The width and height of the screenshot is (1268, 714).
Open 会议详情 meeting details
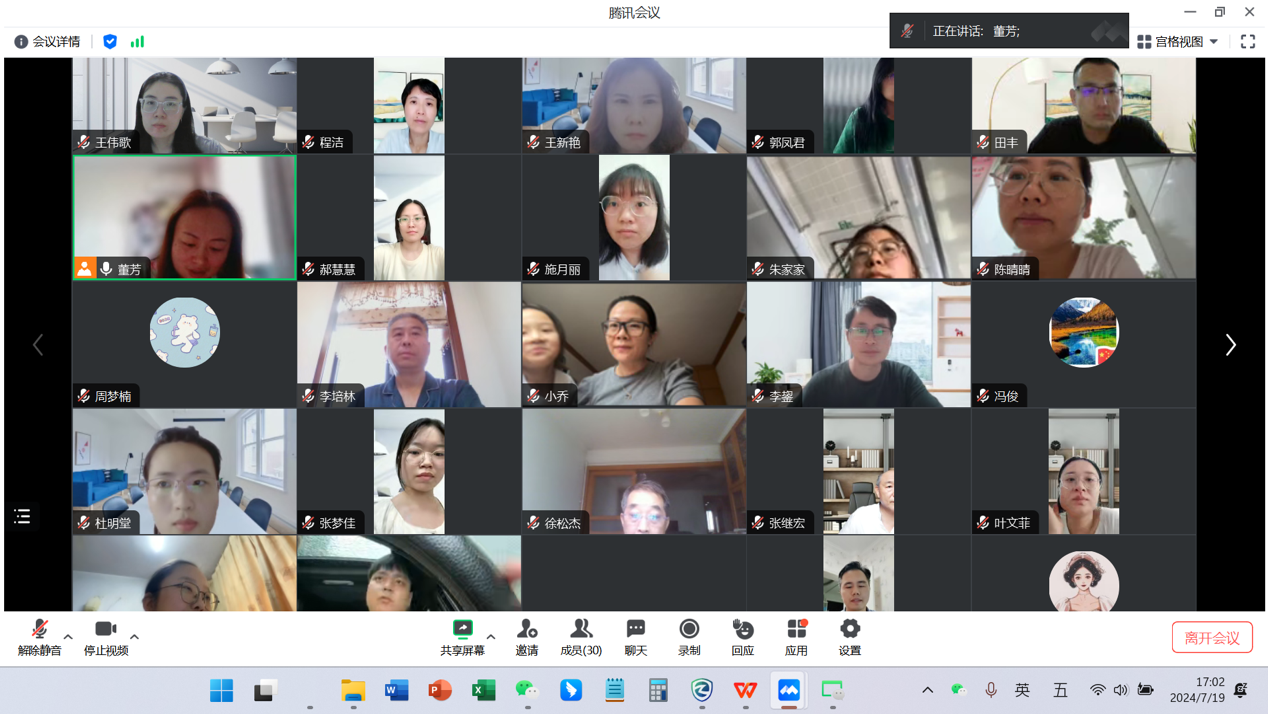point(47,42)
